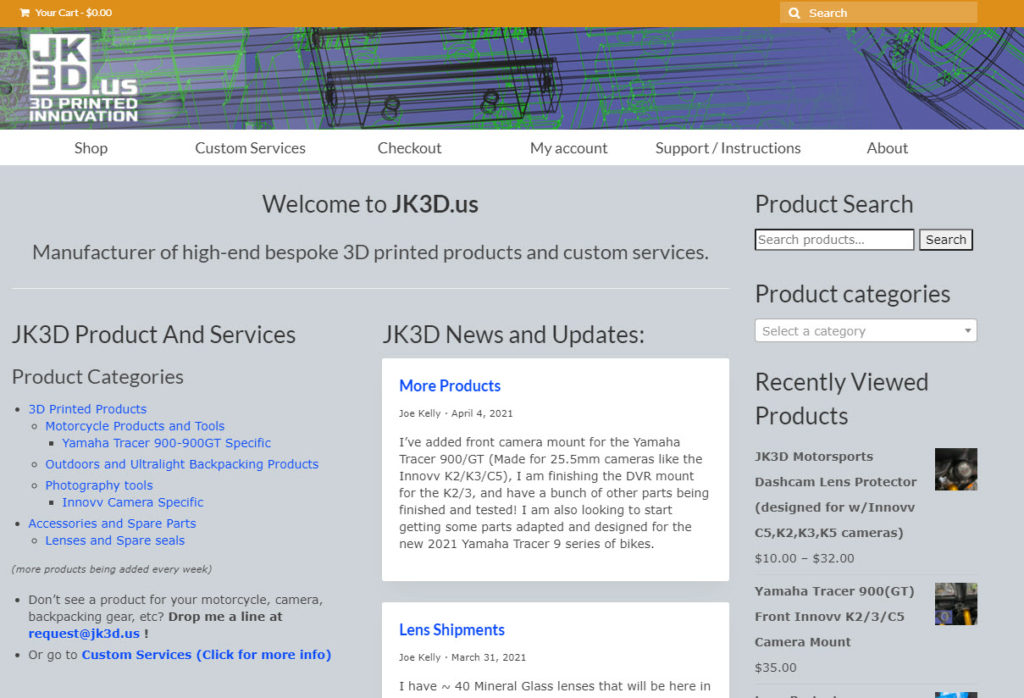This screenshot has height=698, width=1024.
Task: Open the JK3D.us logo
Action: tap(84, 78)
